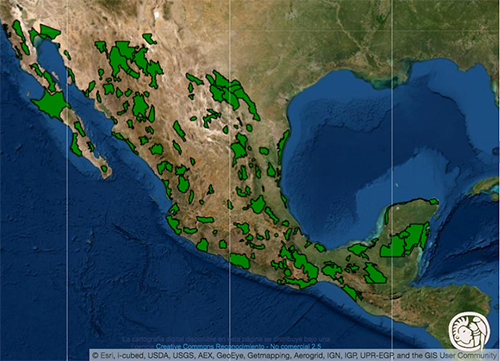Screen dimensions: 500x361
Task: Select the large green polygon on Baja California peninsula
Action: tap(51, 104)
